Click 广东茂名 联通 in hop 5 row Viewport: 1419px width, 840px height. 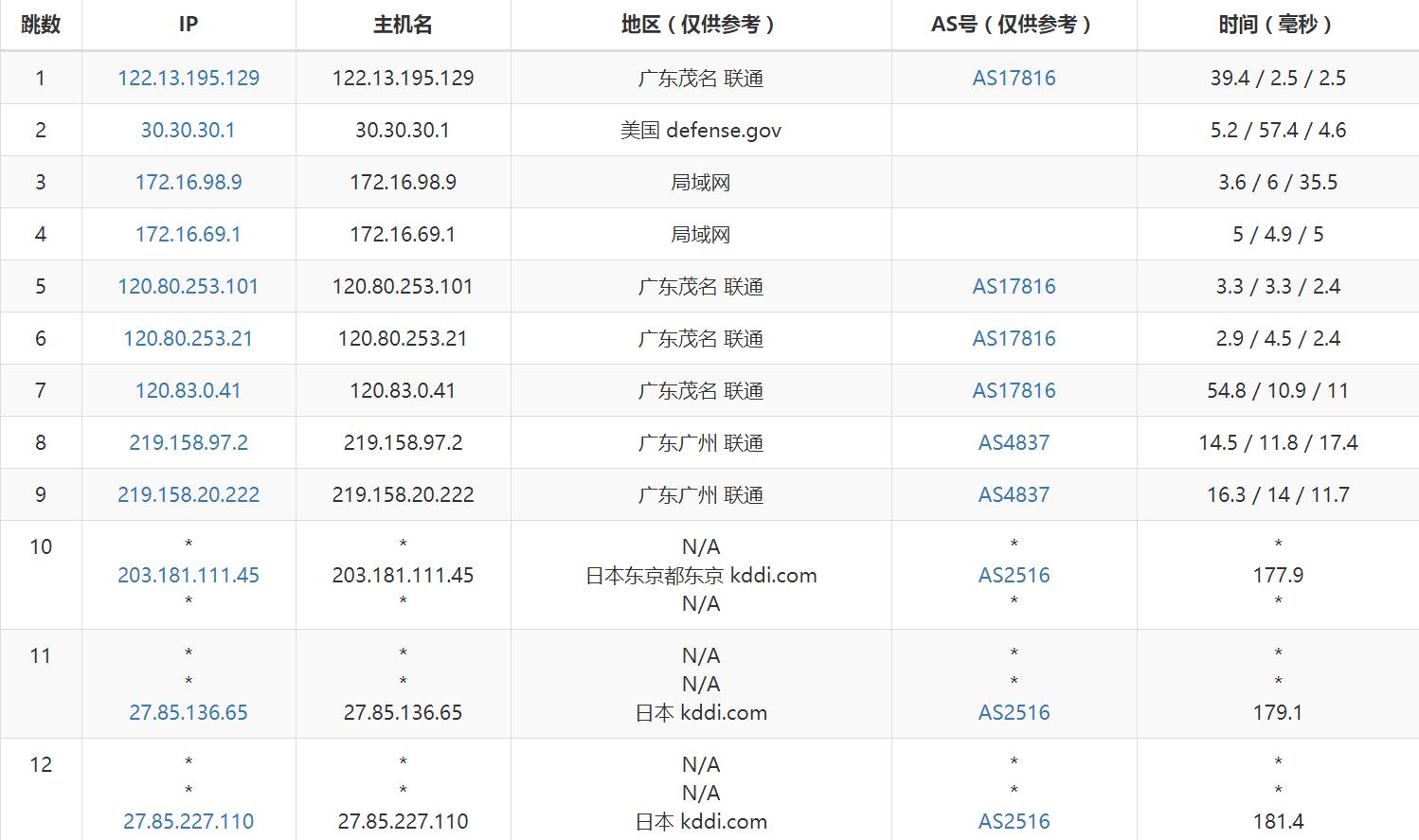coord(701,286)
